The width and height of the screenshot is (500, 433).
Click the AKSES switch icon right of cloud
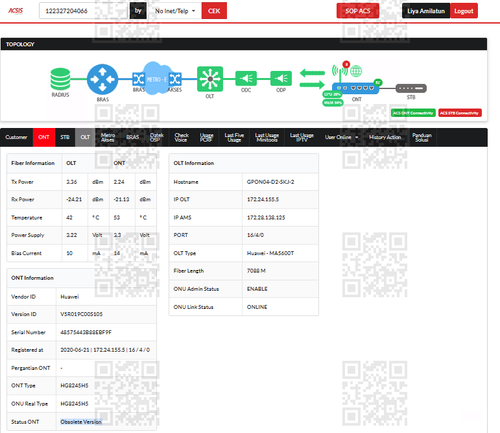[175, 79]
